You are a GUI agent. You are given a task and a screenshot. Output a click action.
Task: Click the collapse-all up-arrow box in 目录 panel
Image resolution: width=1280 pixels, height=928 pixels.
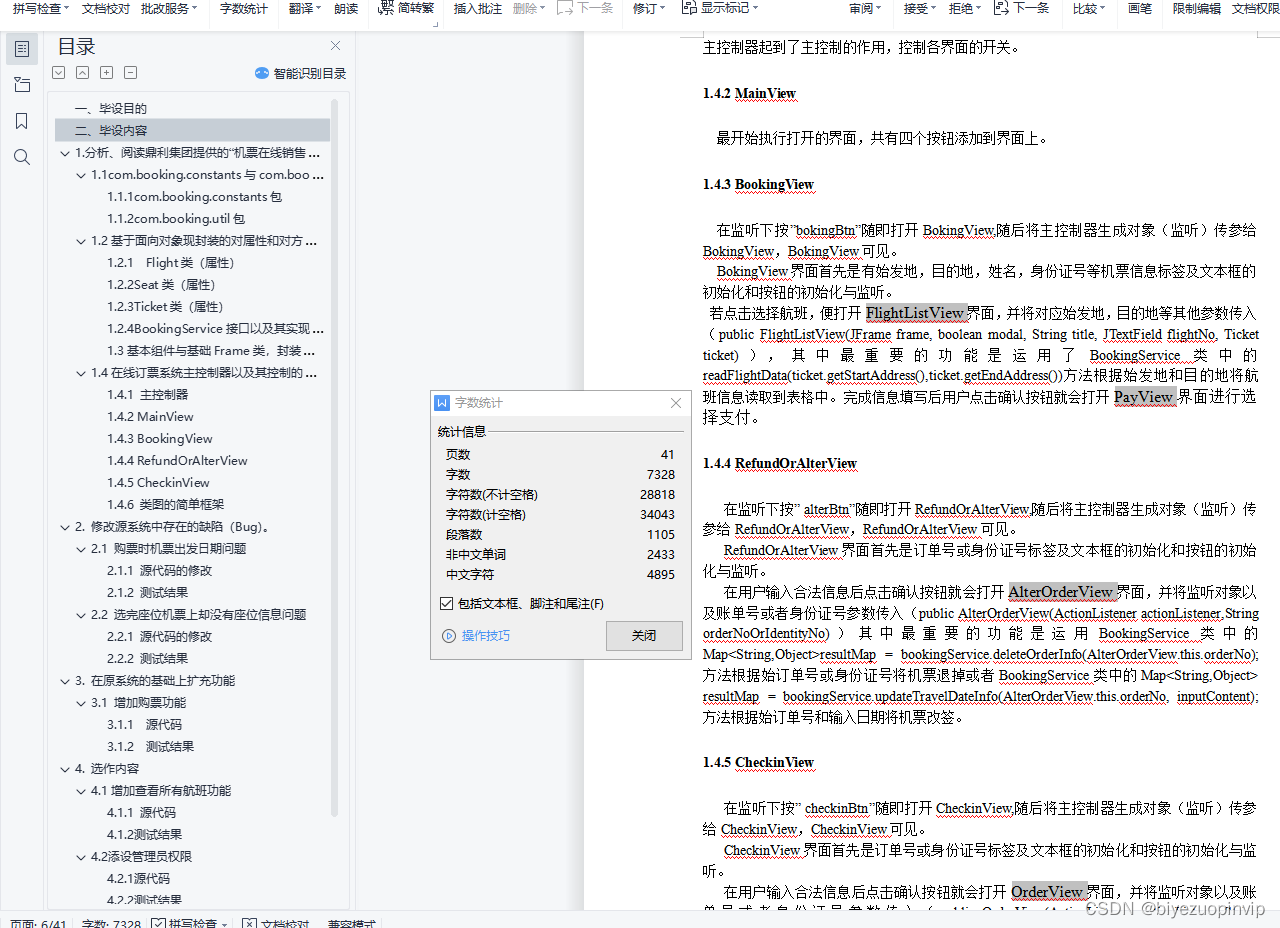(82, 73)
